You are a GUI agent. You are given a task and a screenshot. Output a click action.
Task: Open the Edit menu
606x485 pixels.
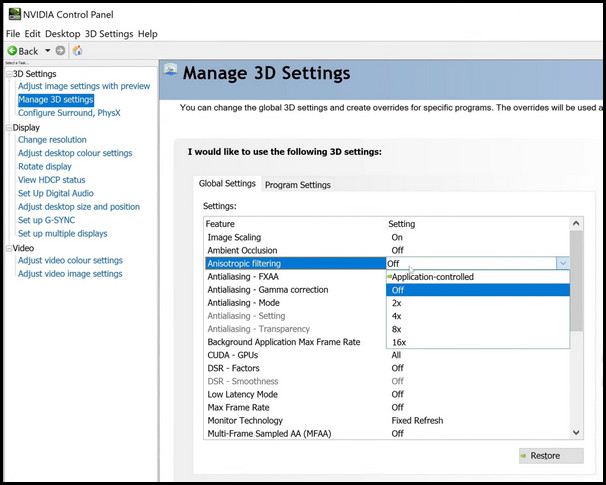[32, 34]
